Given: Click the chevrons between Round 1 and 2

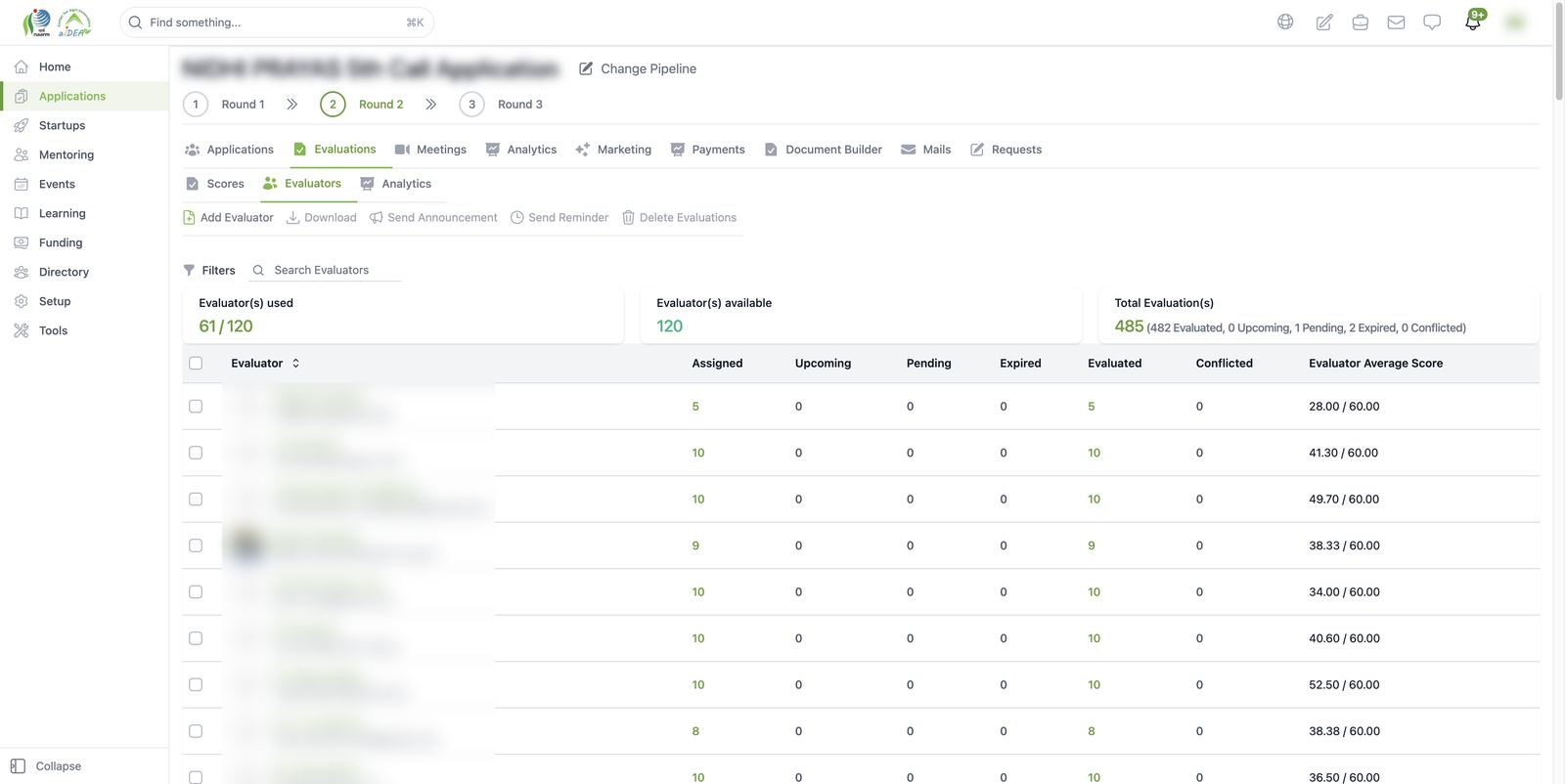Looking at the screenshot, I should (x=291, y=104).
